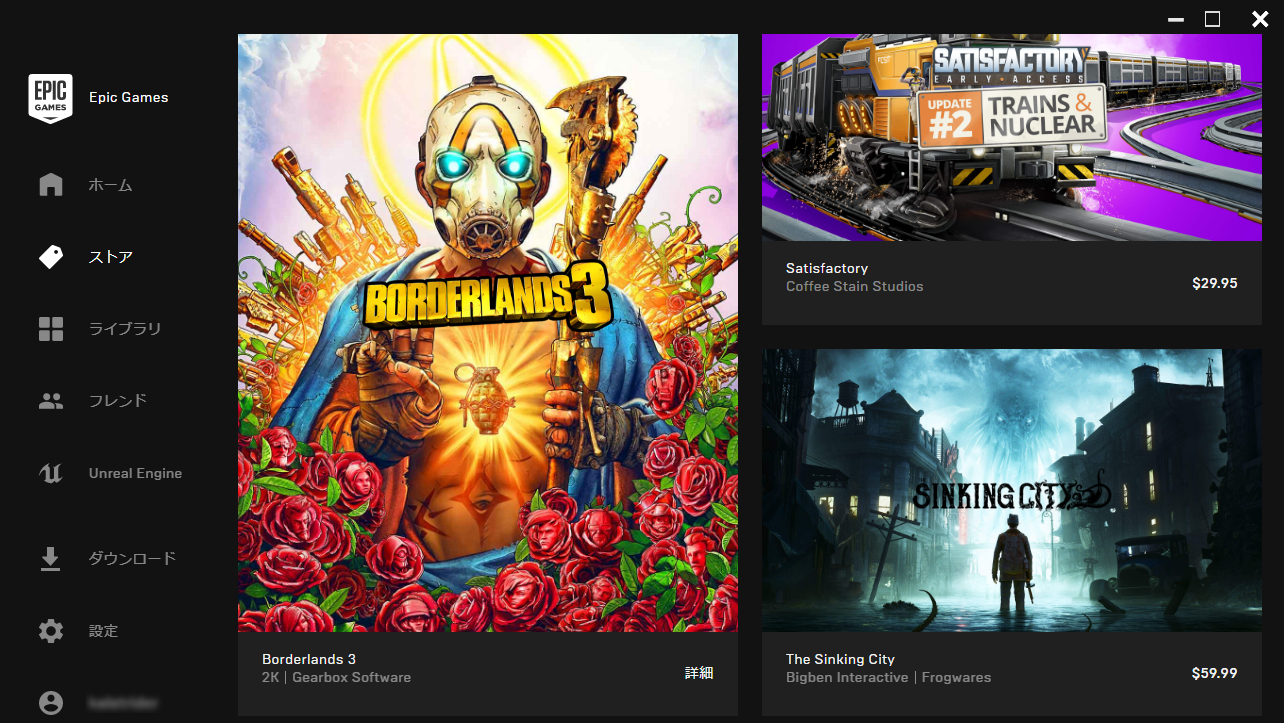Select the Store price tag icon

(50, 257)
